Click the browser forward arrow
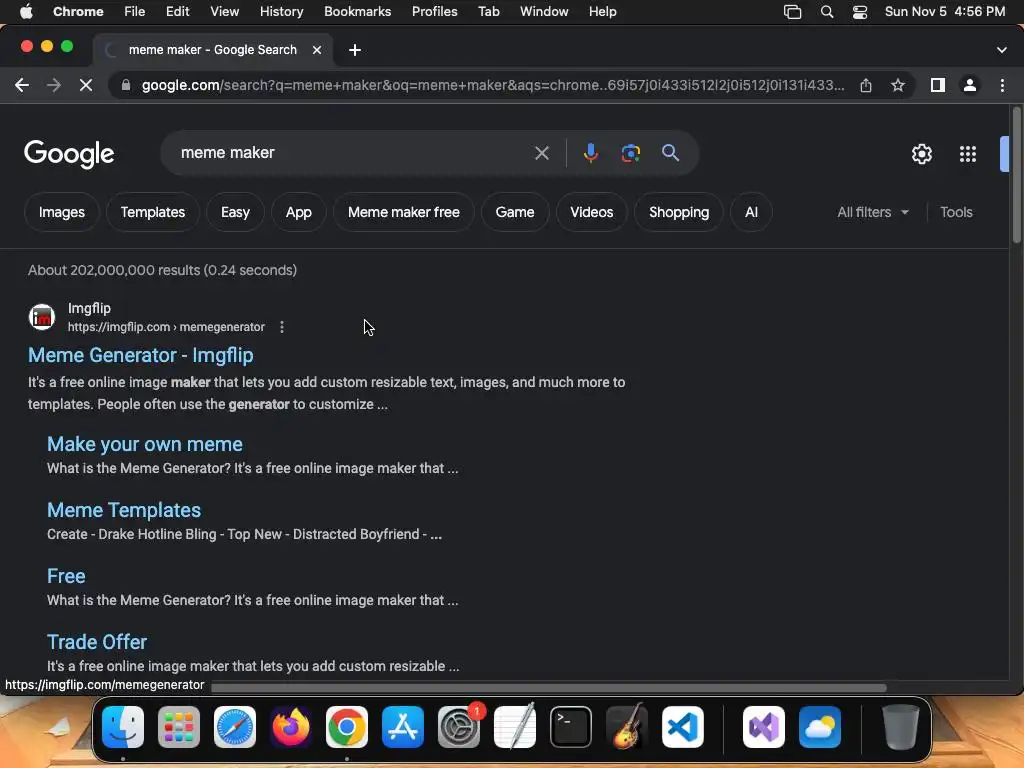Viewport: 1024px width, 768px height. 54,85
